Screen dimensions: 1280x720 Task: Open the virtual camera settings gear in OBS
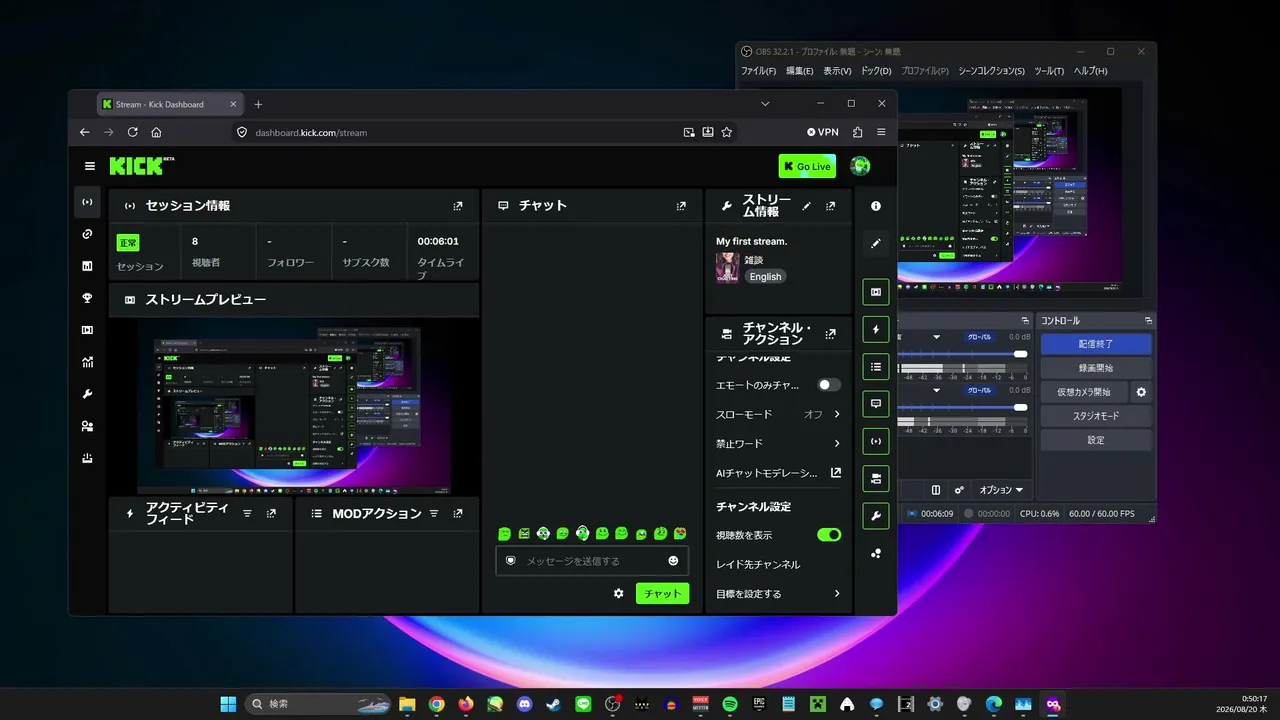(1141, 392)
